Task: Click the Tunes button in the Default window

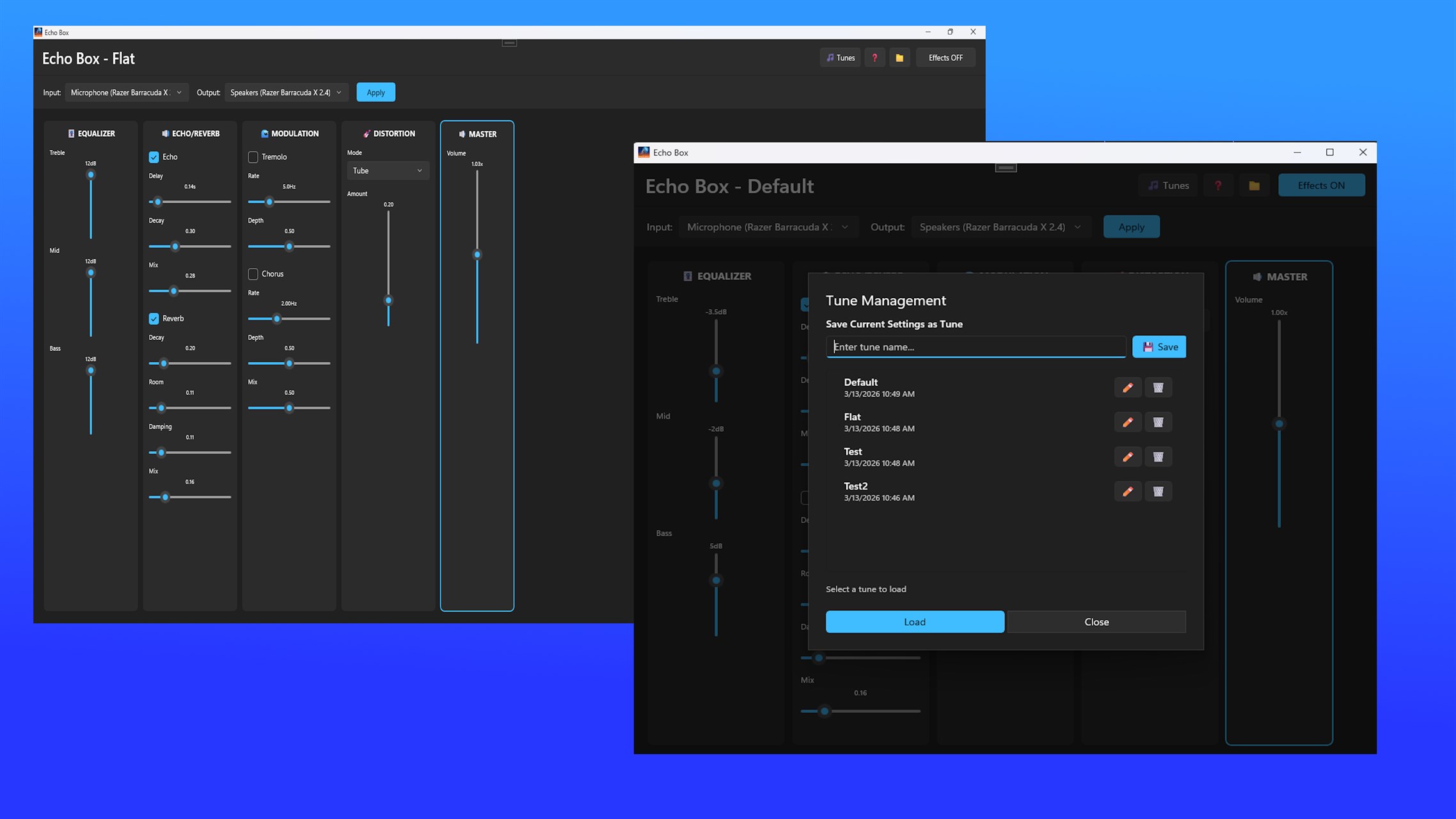Action: (1168, 186)
